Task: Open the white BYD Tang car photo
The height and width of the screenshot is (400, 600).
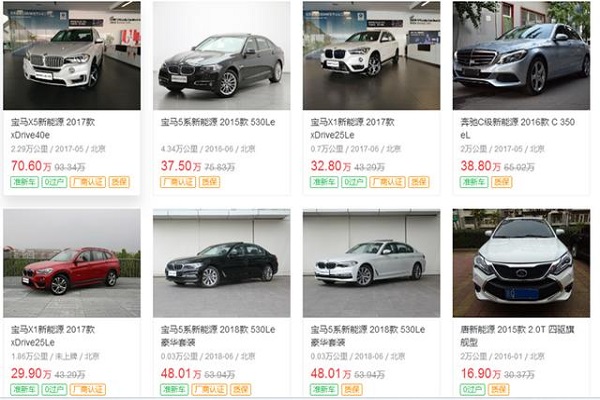Action: coord(521,263)
